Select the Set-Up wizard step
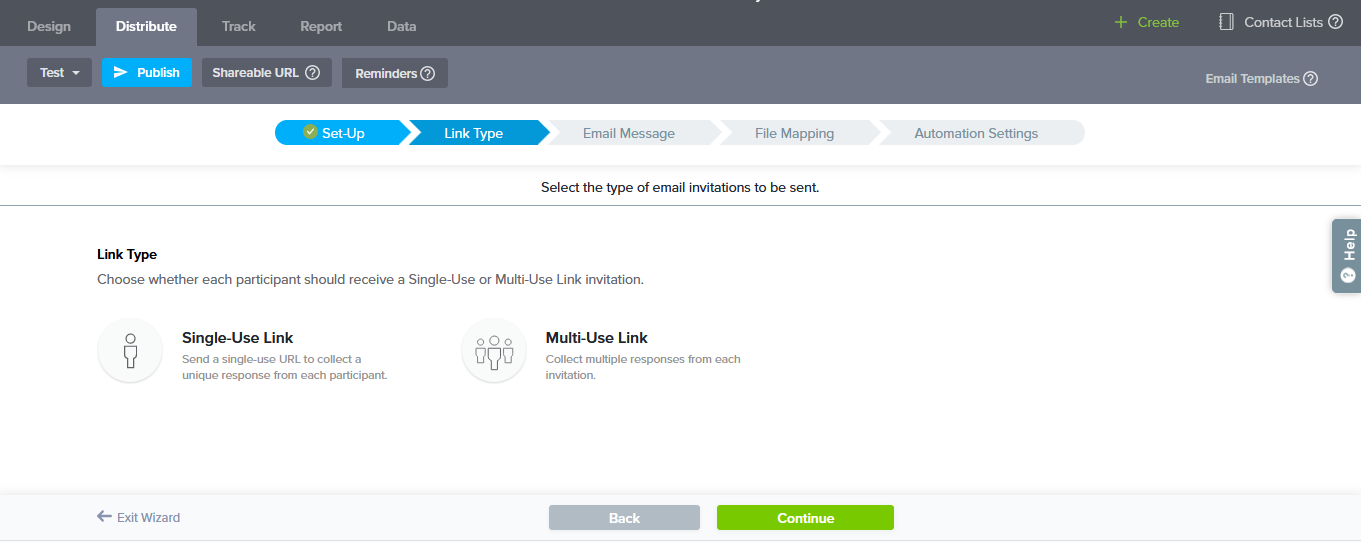 336,133
